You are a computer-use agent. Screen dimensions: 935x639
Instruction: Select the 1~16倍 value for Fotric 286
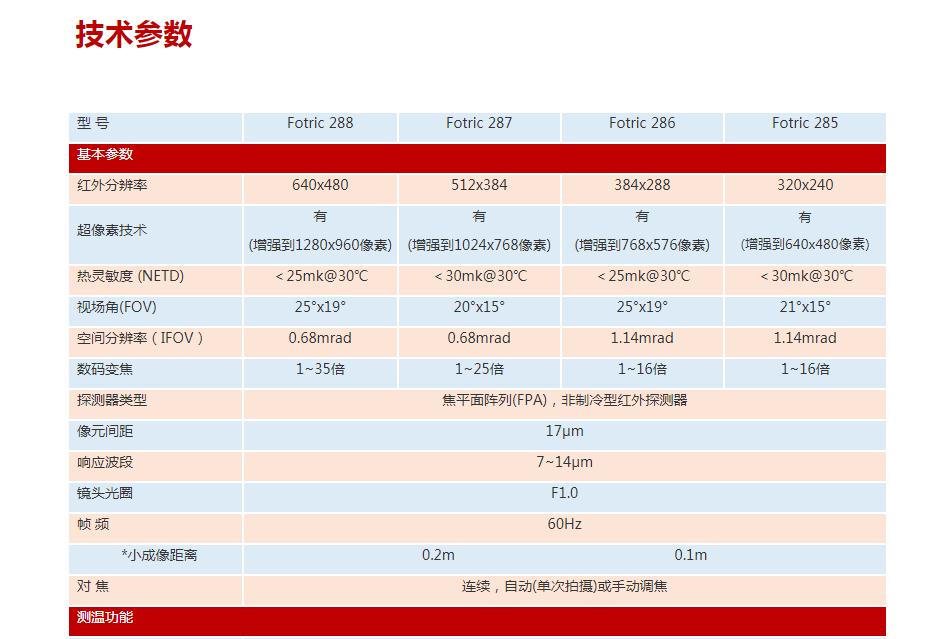point(642,369)
